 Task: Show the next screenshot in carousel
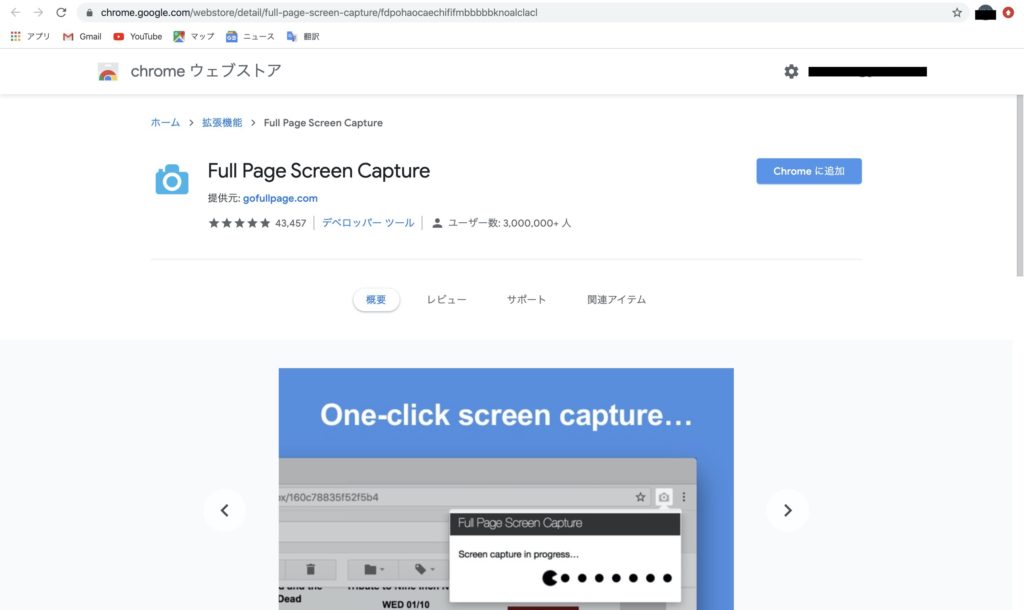(x=788, y=510)
